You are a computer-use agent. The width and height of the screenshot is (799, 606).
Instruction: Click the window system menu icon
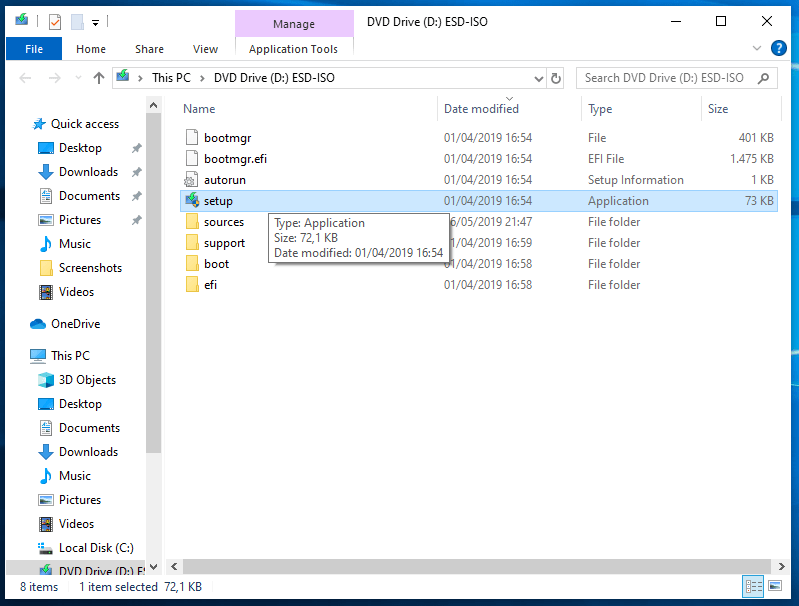point(21,21)
